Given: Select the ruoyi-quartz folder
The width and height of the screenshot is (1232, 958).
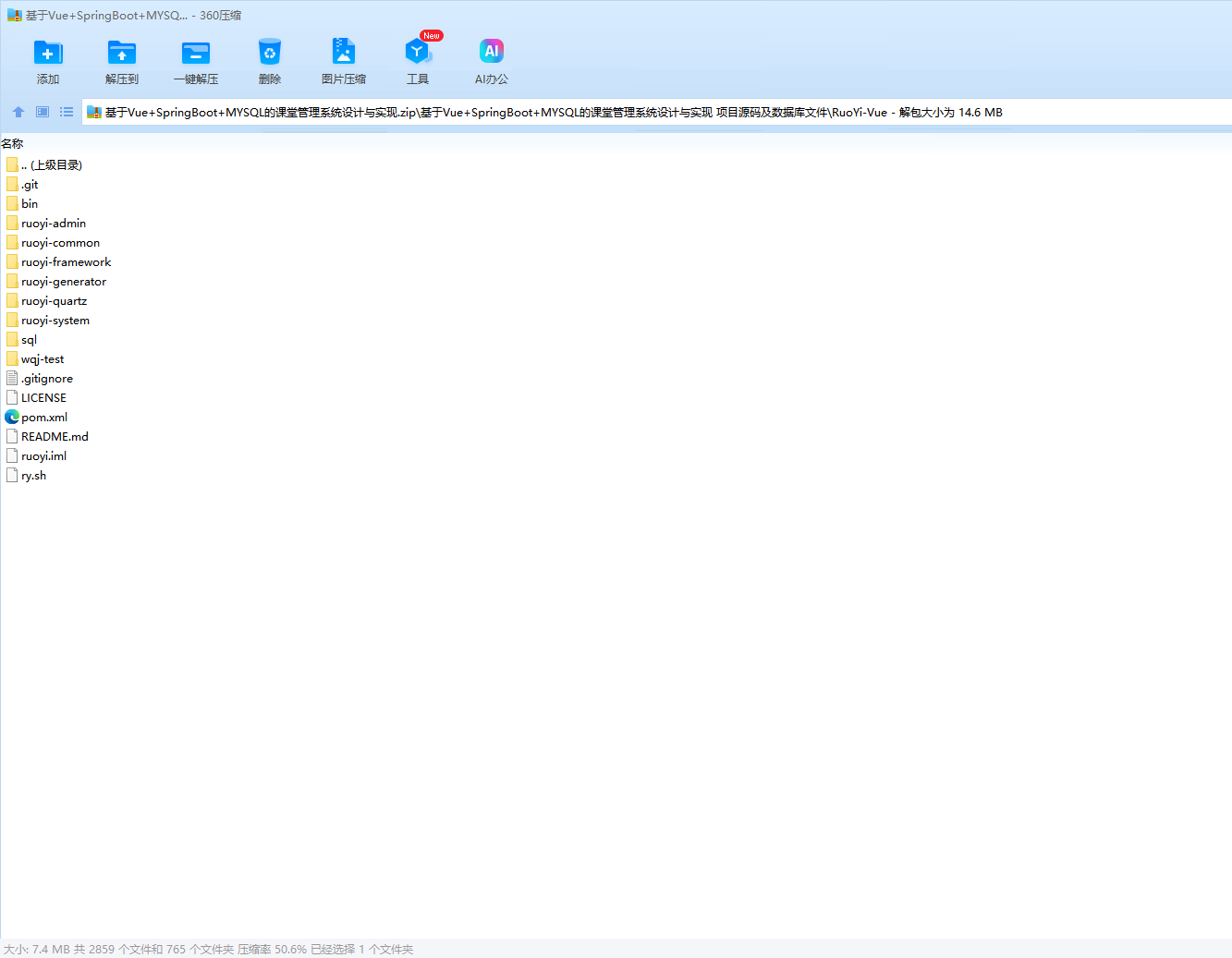Looking at the screenshot, I should coord(46,300).
